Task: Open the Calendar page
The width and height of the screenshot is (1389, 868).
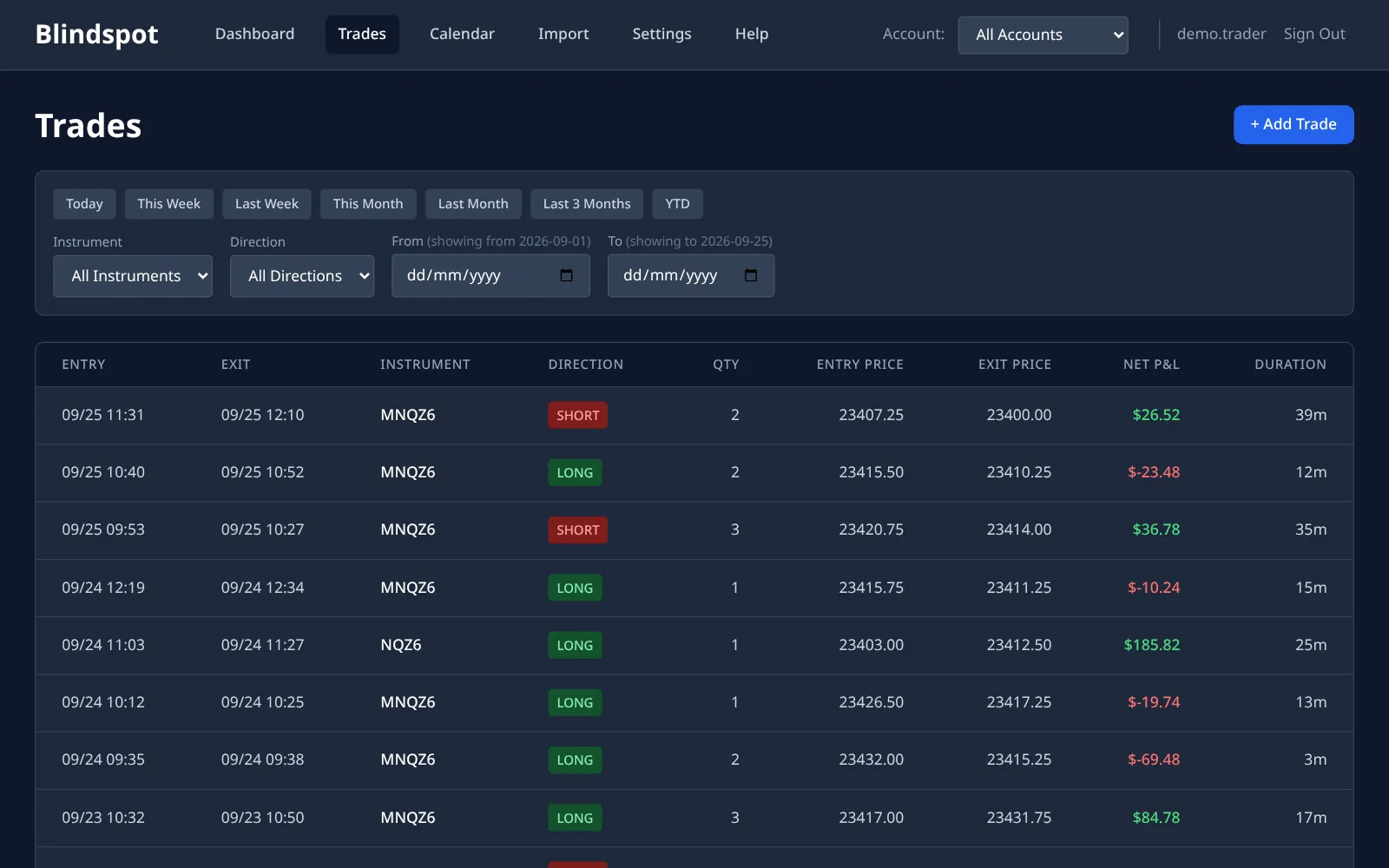Action: pos(462,34)
